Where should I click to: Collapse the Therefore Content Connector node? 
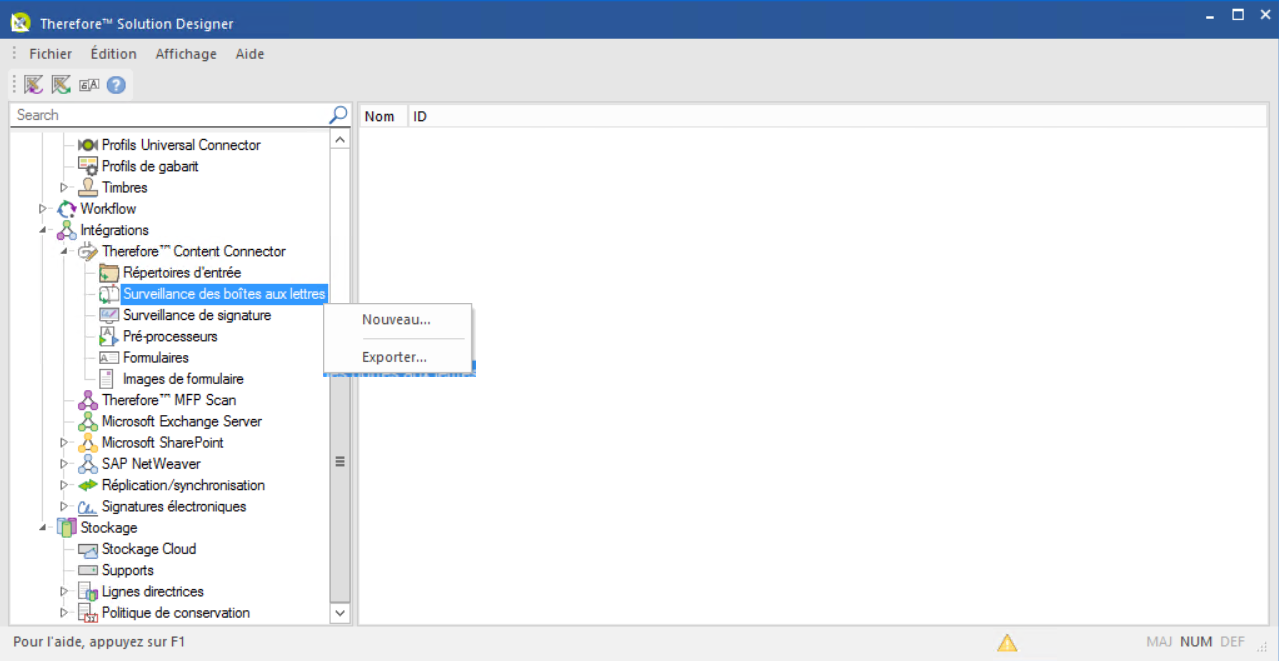click(x=64, y=251)
